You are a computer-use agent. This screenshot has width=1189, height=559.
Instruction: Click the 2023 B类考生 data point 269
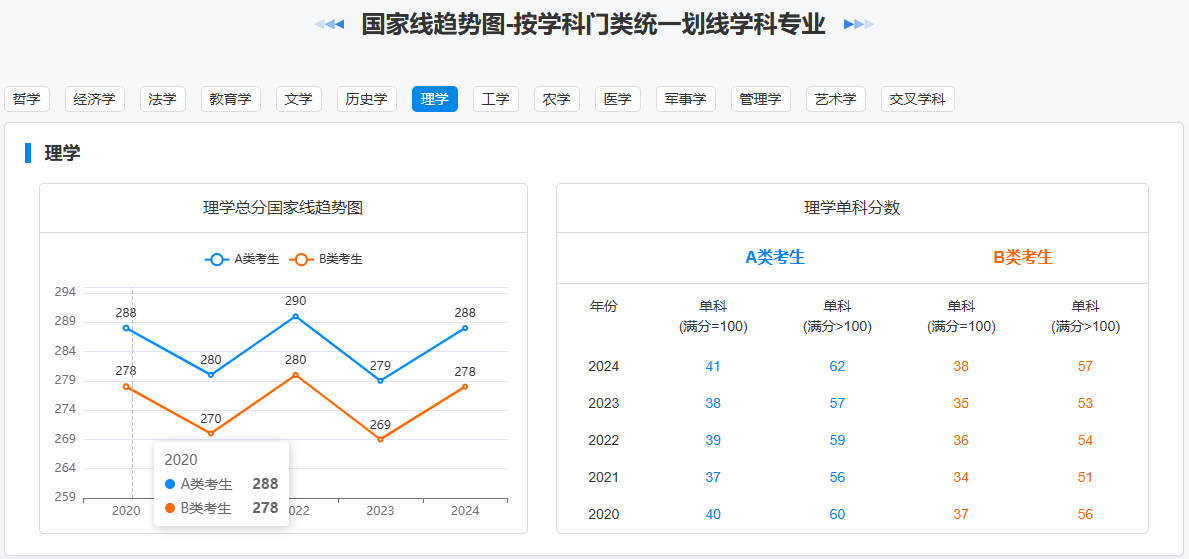coord(380,439)
